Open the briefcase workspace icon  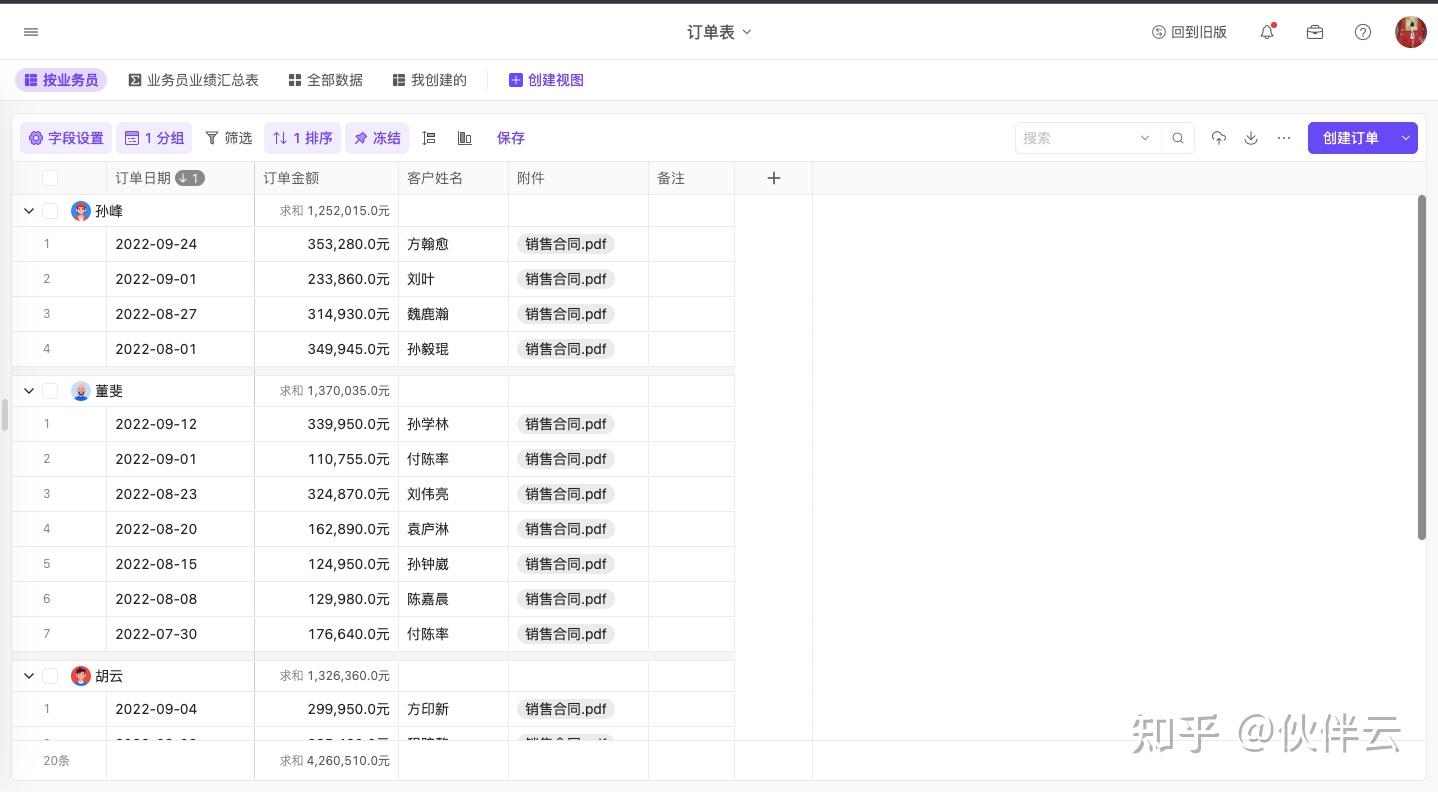click(1315, 32)
